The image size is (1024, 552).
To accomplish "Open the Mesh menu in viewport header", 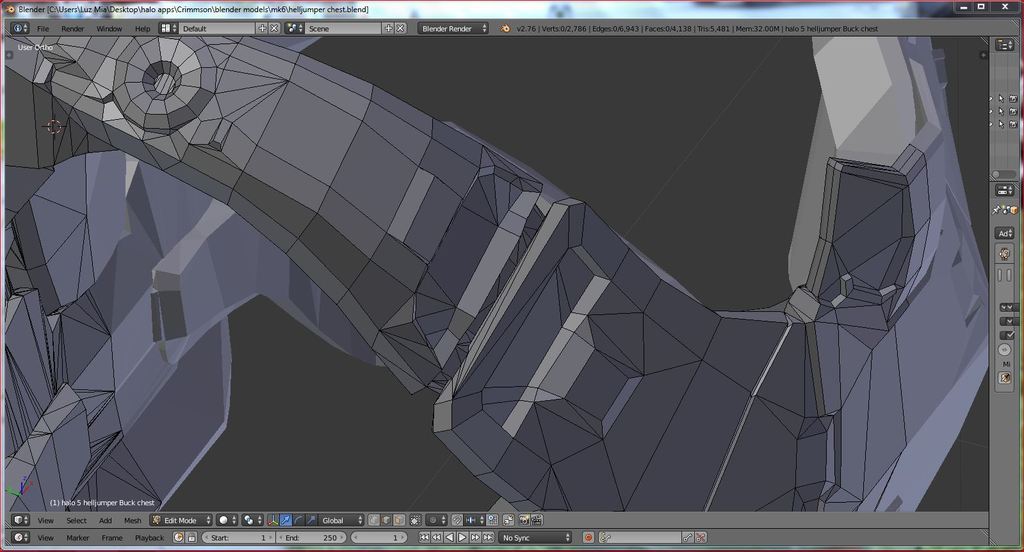I will pyautogui.click(x=132, y=520).
